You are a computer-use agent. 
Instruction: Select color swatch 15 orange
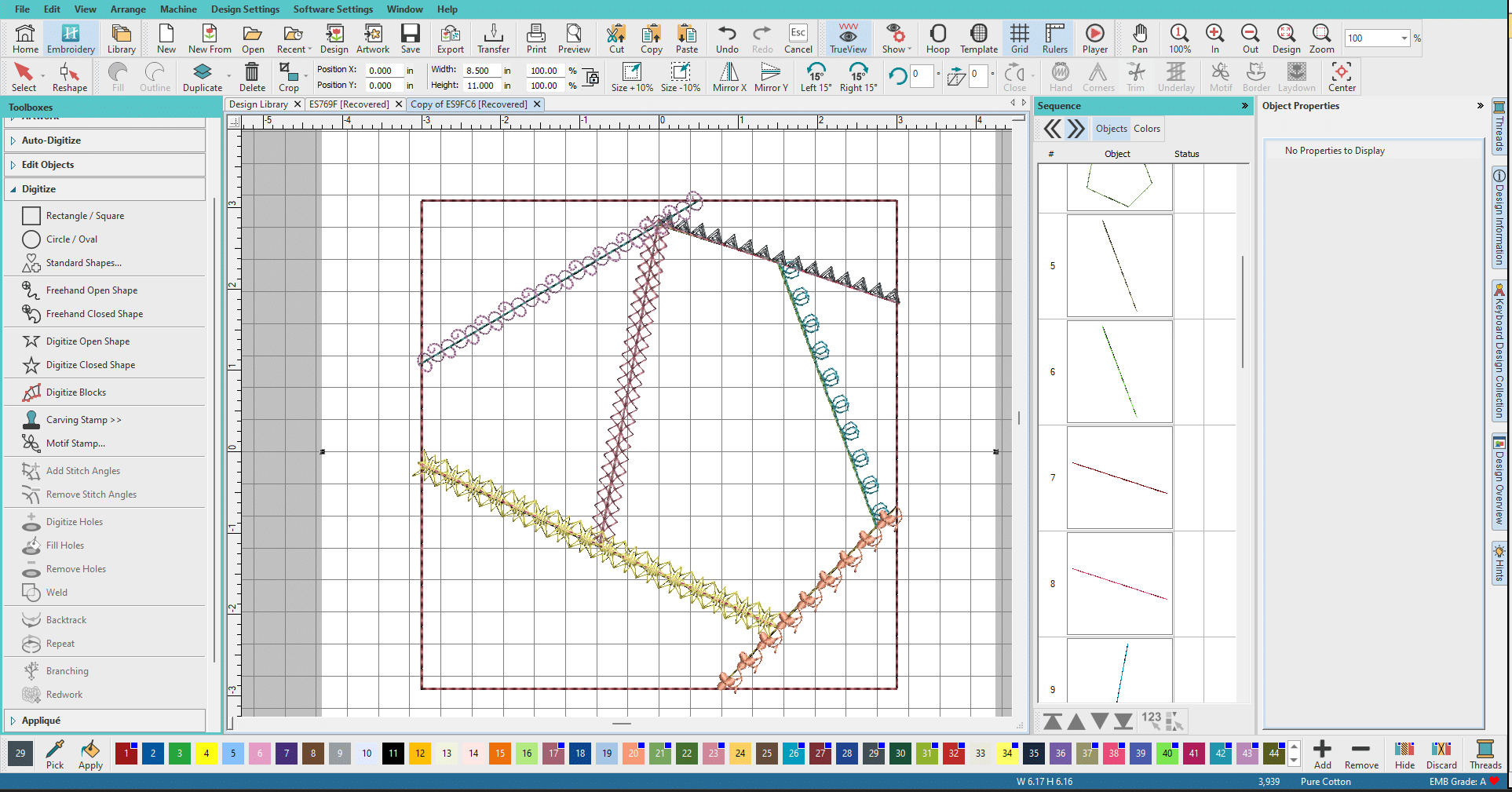(x=500, y=754)
